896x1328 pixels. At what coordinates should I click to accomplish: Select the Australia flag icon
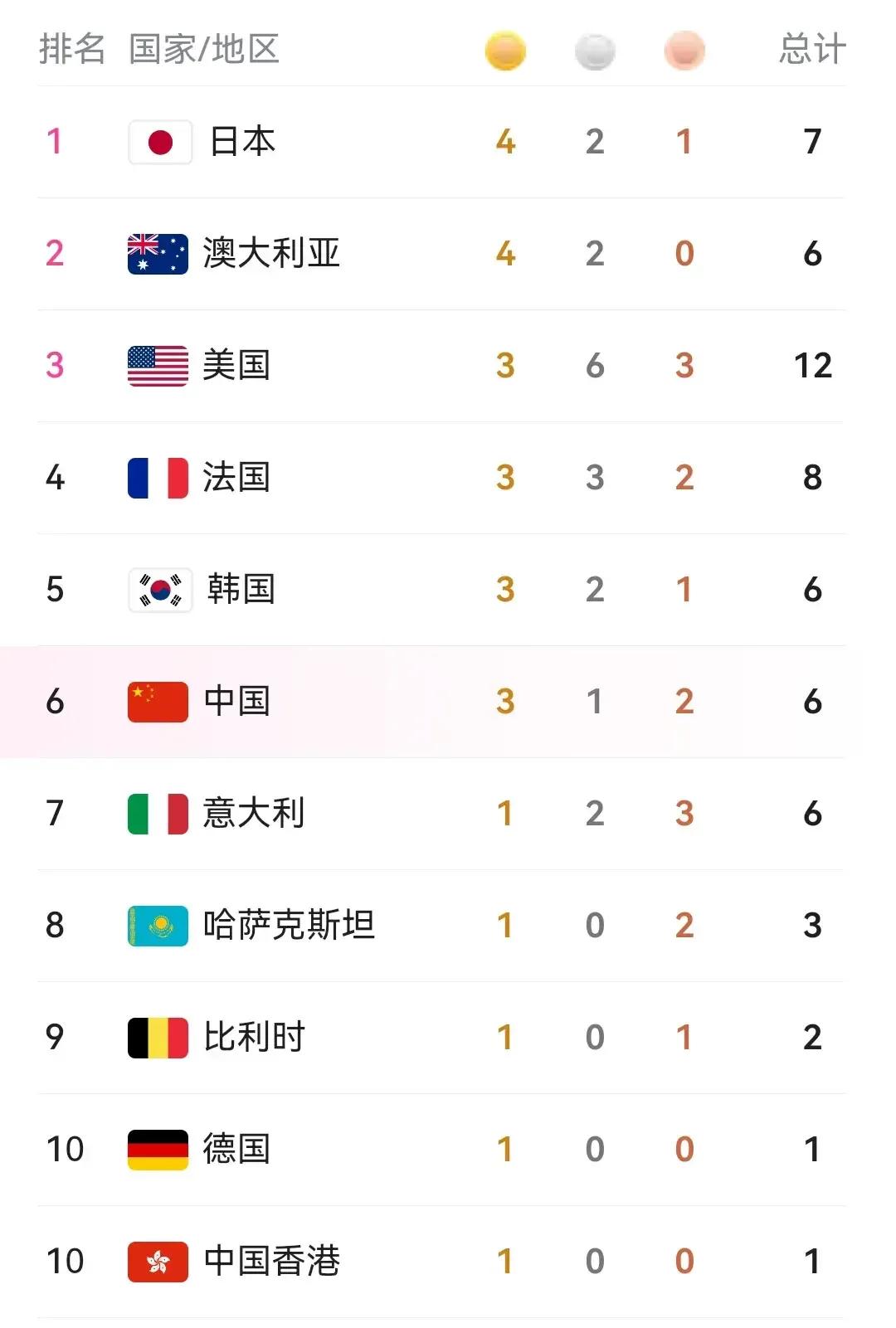pyautogui.click(x=158, y=254)
